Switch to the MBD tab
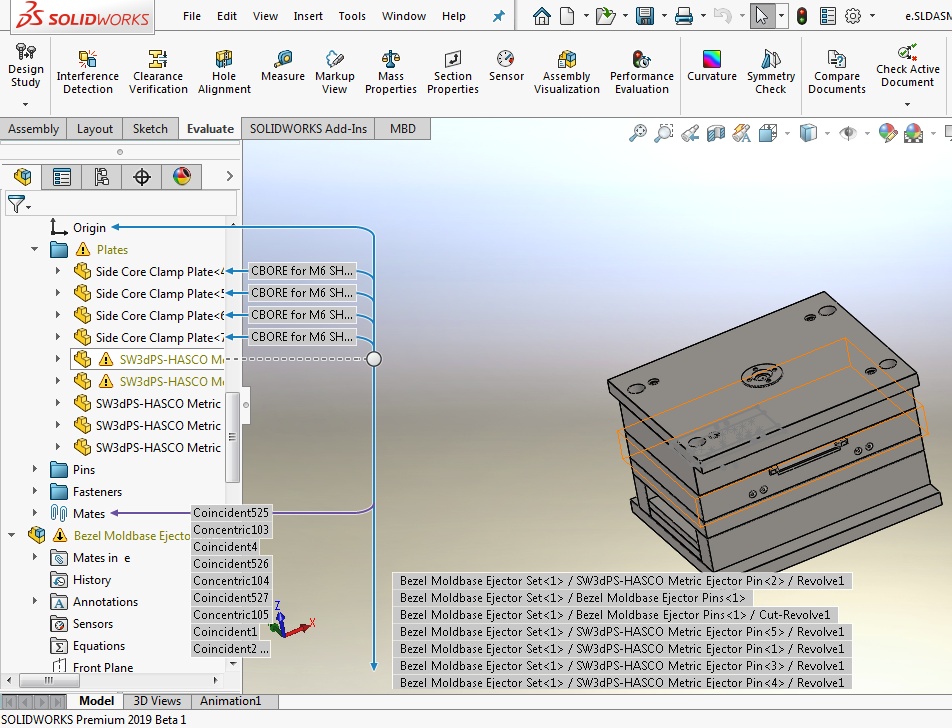This screenshot has height=728, width=952. click(x=403, y=129)
